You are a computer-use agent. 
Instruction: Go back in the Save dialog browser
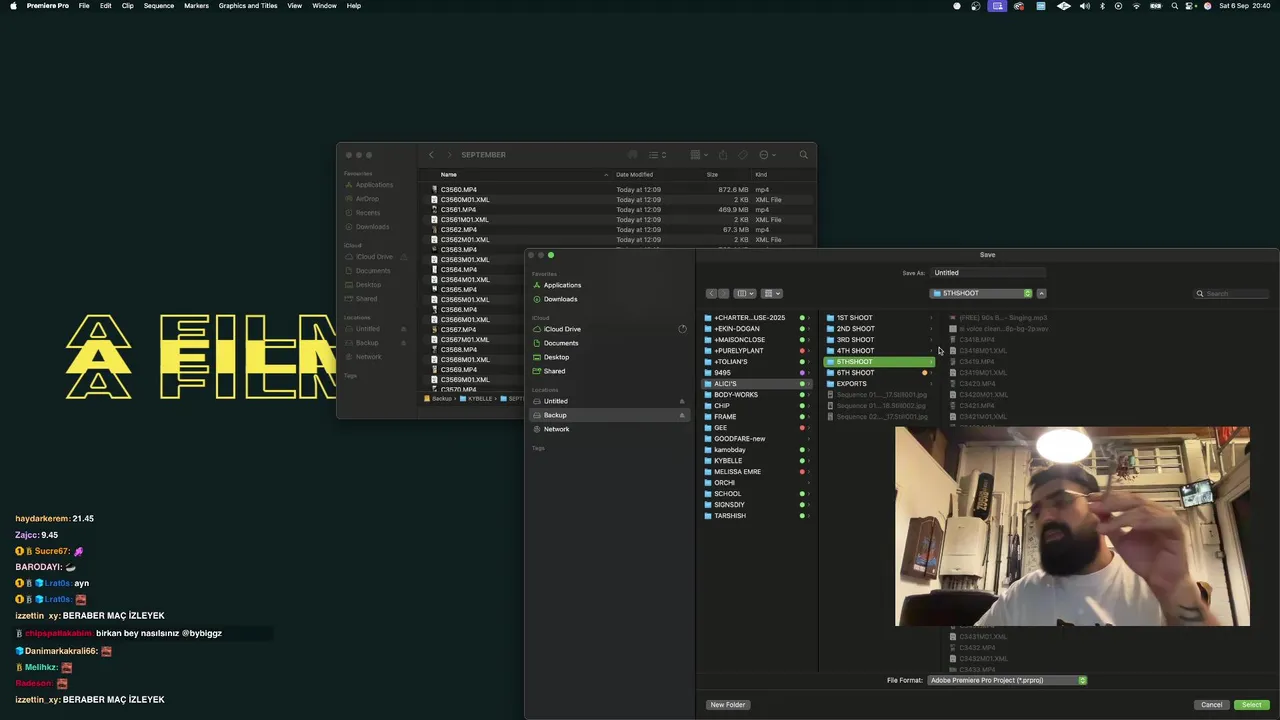click(711, 293)
